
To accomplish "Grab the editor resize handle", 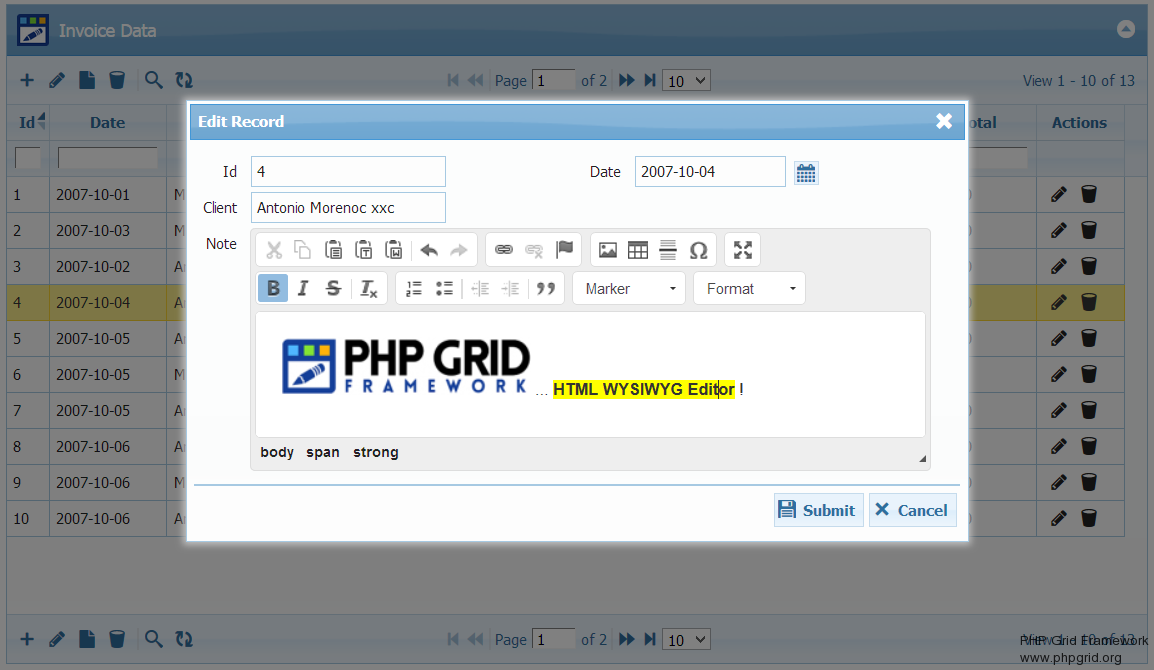I will coord(922,459).
